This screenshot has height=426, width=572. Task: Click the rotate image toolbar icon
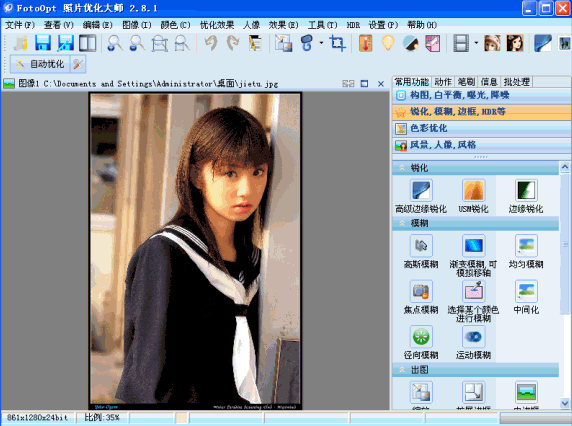coord(307,43)
